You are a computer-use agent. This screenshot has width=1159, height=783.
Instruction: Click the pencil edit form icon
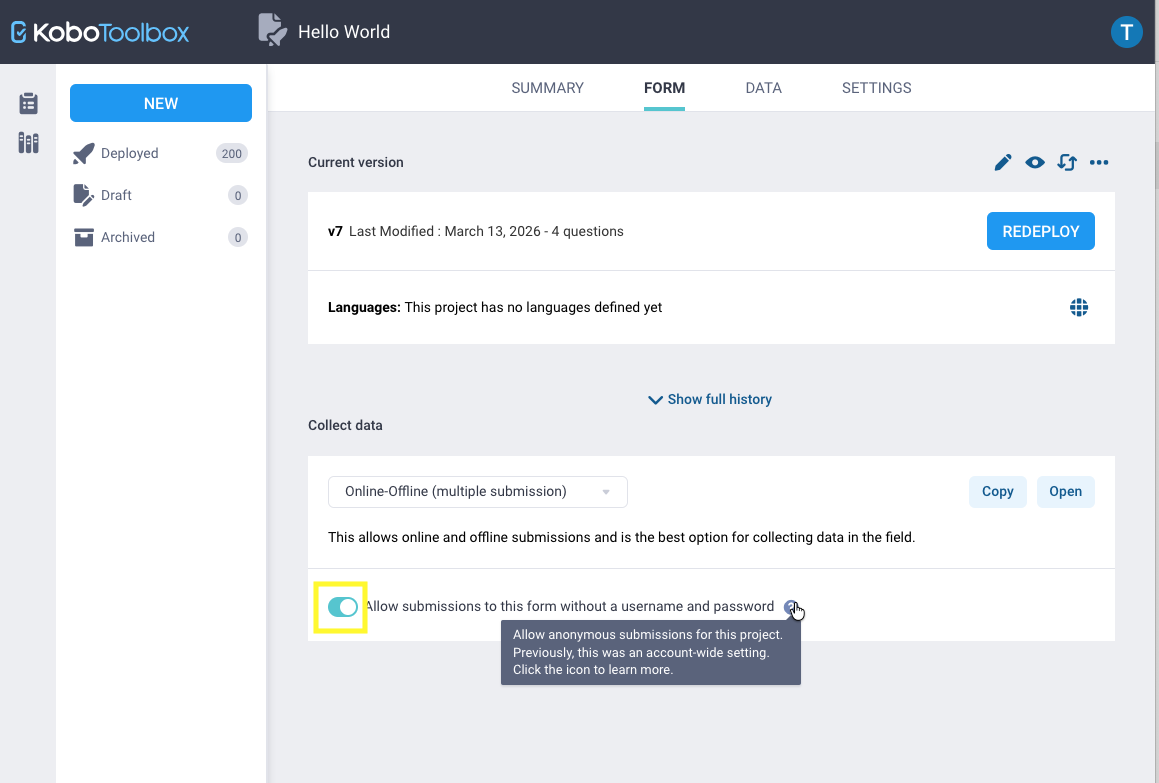(1003, 162)
